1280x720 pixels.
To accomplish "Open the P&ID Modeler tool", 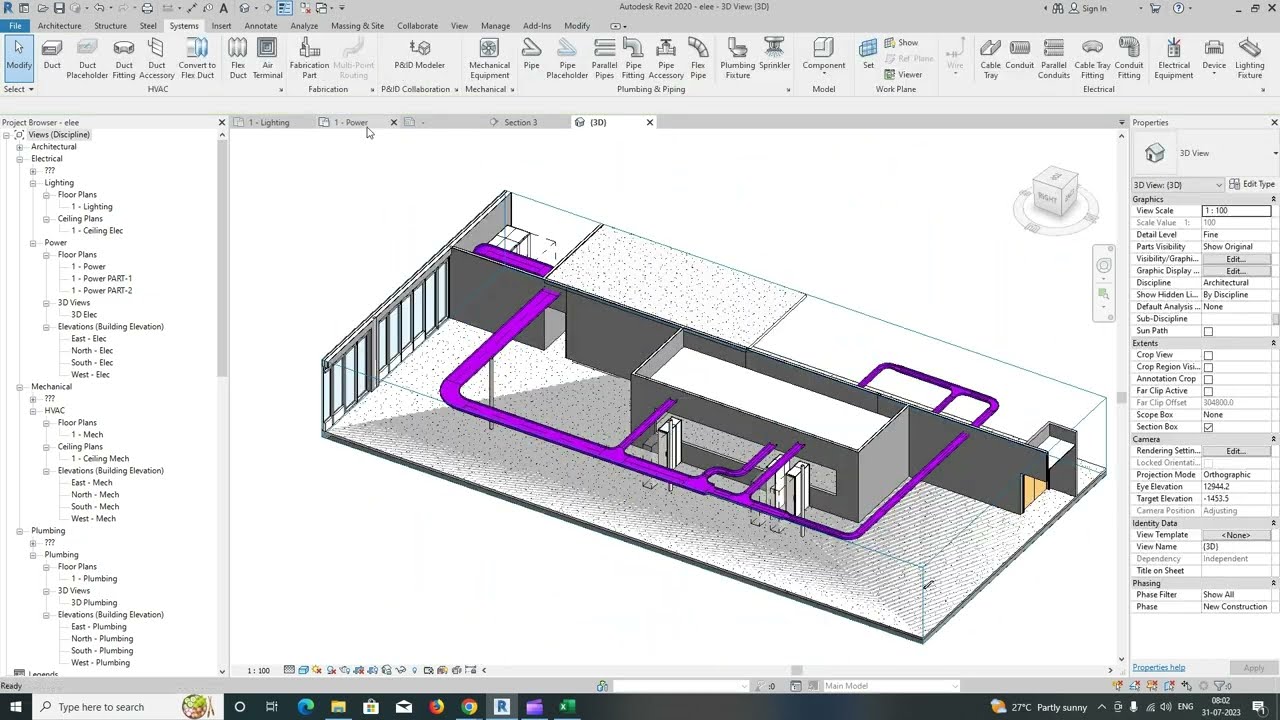I will tap(420, 55).
